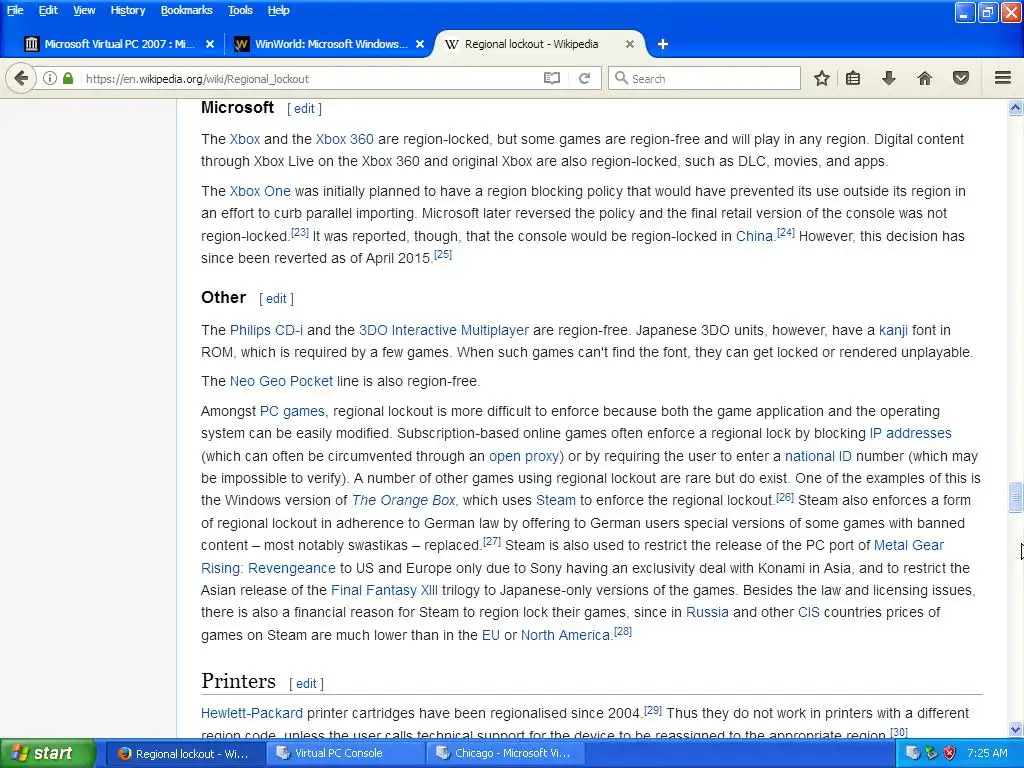Follow the Russia link
This screenshot has width=1024, height=768.
tap(707, 613)
